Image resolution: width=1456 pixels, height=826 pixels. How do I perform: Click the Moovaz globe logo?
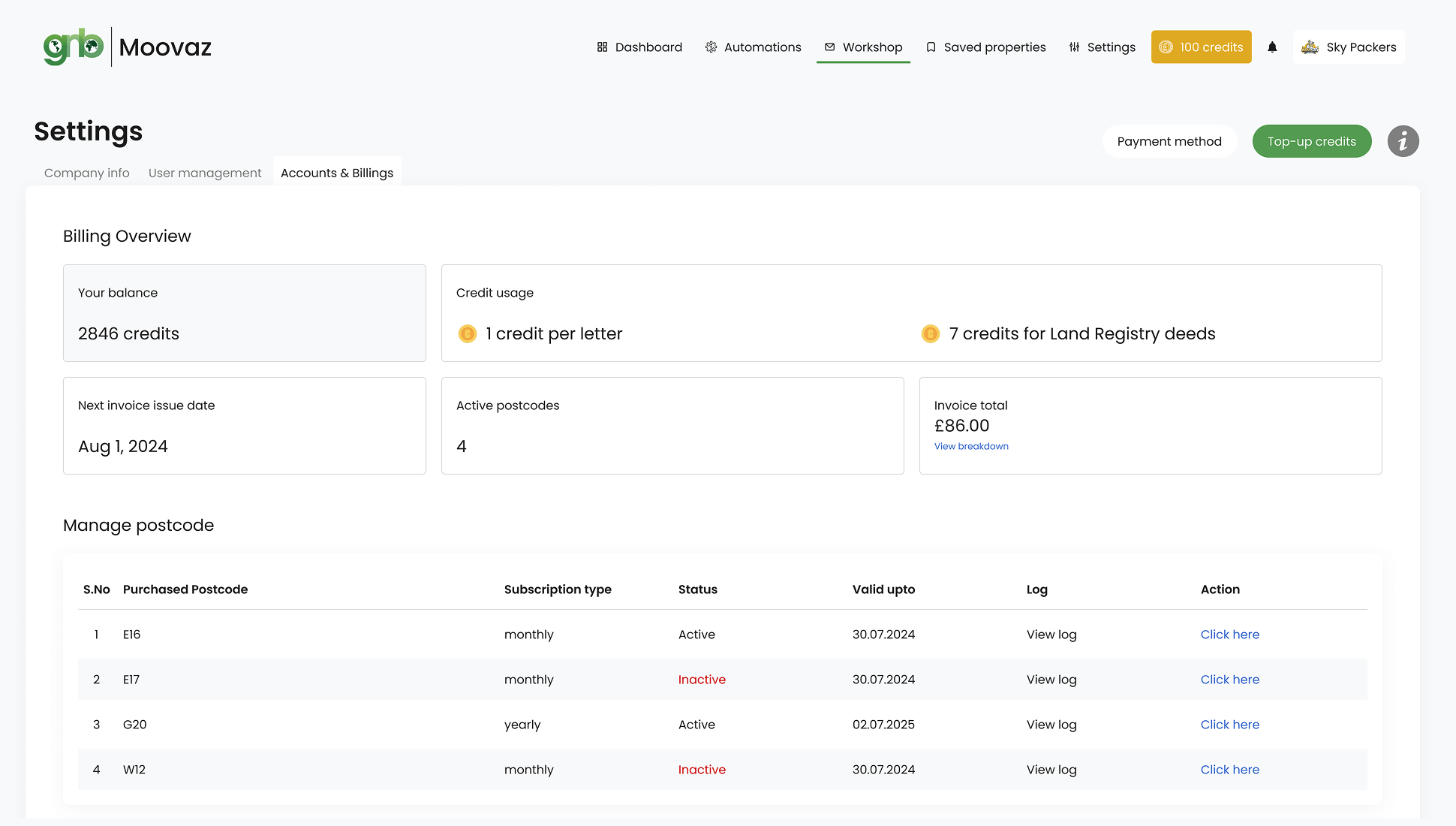point(74,47)
